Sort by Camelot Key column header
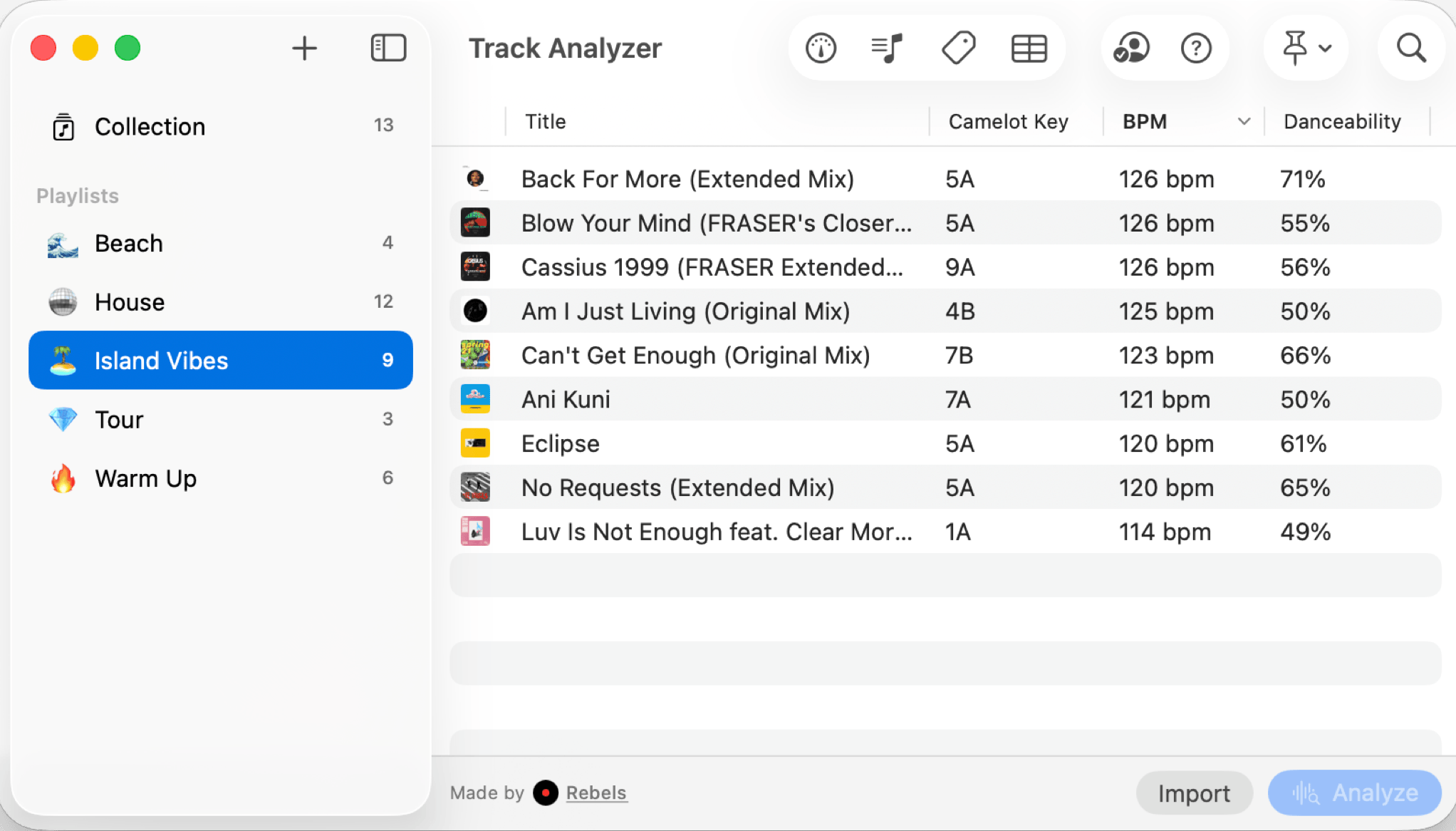1456x831 pixels. click(x=1008, y=122)
